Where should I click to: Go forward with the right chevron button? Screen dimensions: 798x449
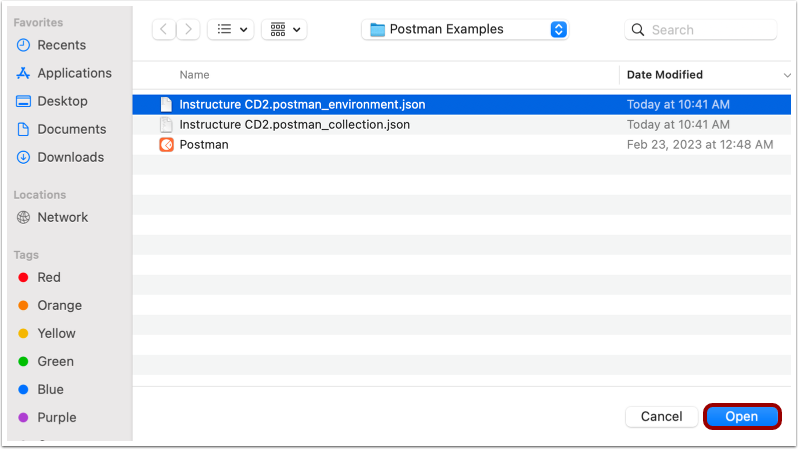pyautogui.click(x=188, y=30)
